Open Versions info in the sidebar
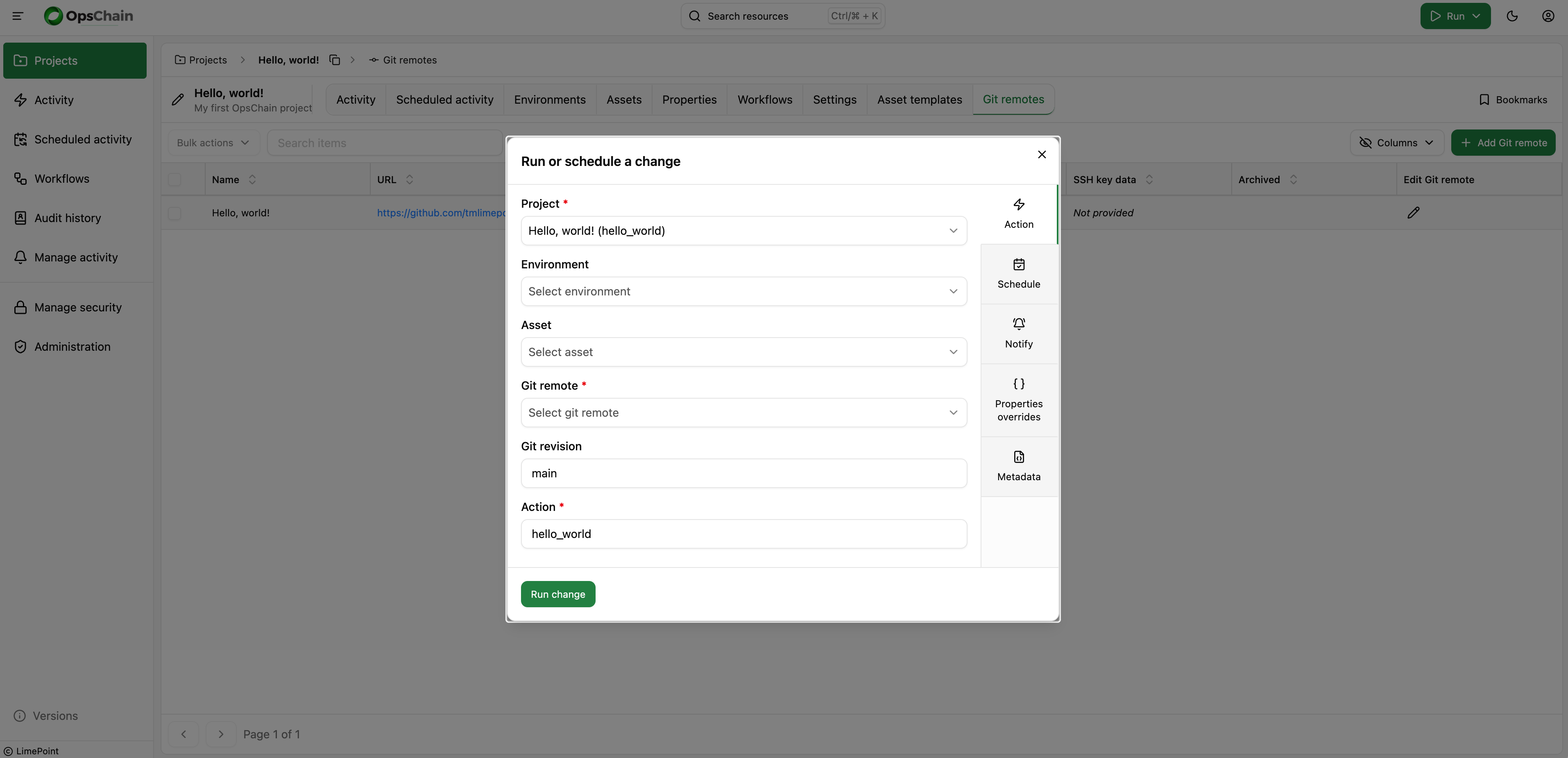1568x758 pixels. click(46, 716)
